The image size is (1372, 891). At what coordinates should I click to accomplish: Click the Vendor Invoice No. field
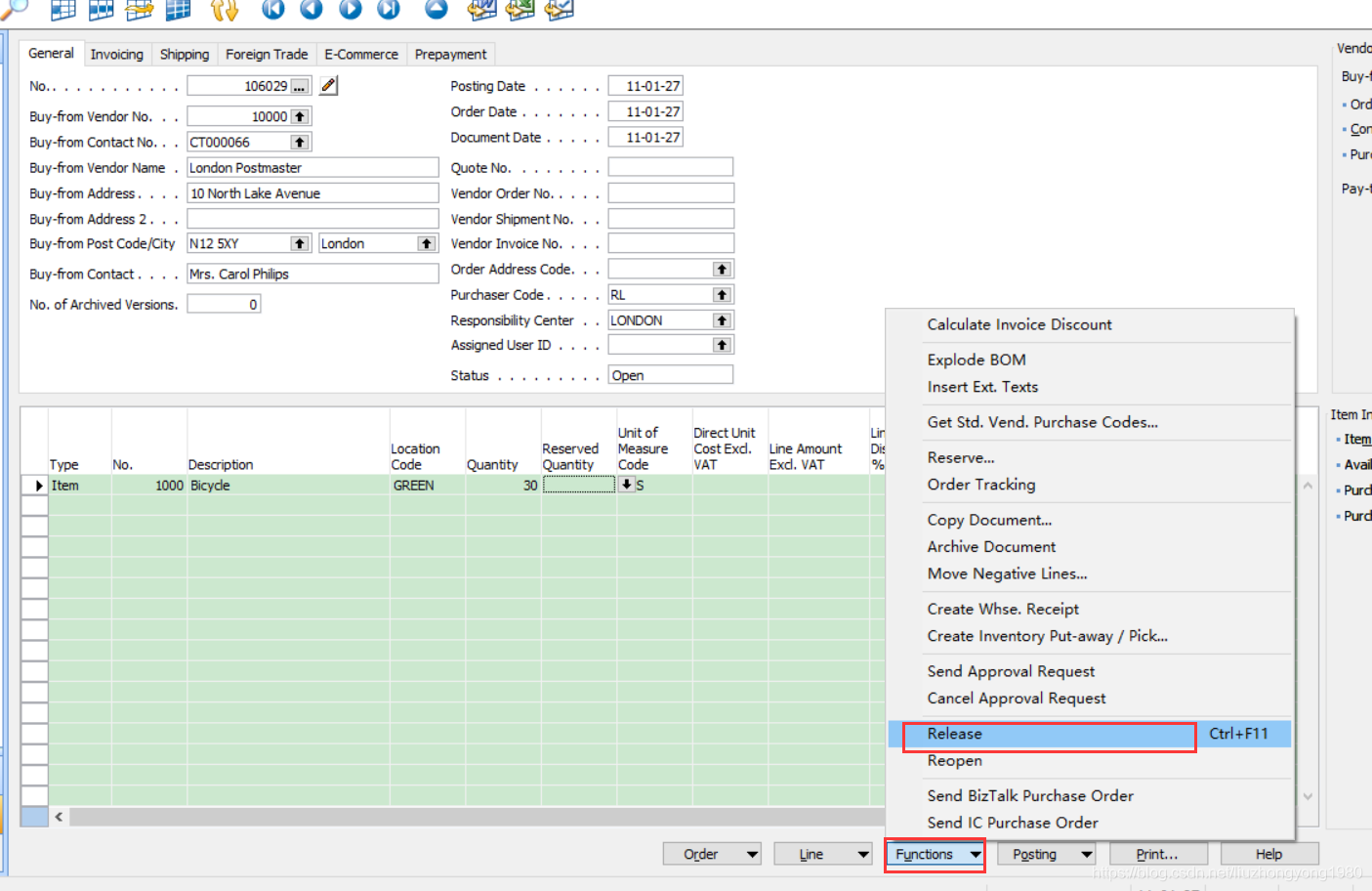click(x=671, y=243)
